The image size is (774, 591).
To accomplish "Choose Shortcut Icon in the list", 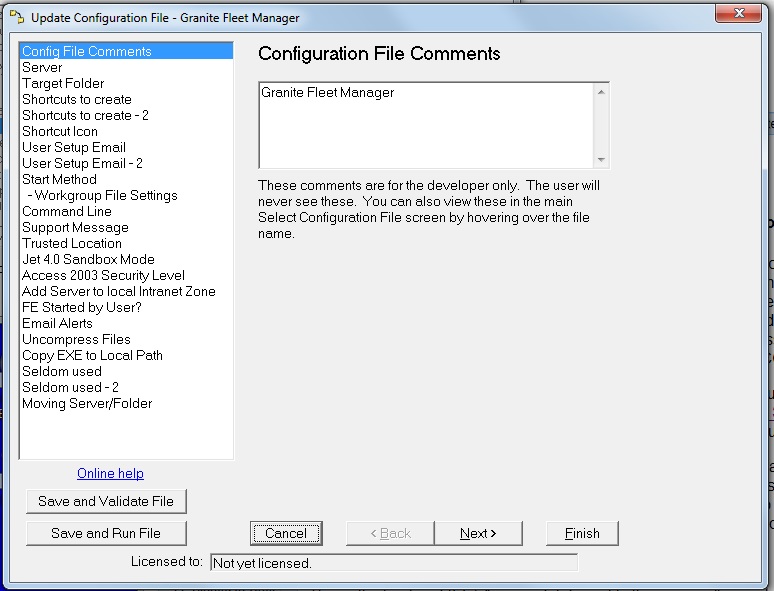I will (x=126, y=131).
